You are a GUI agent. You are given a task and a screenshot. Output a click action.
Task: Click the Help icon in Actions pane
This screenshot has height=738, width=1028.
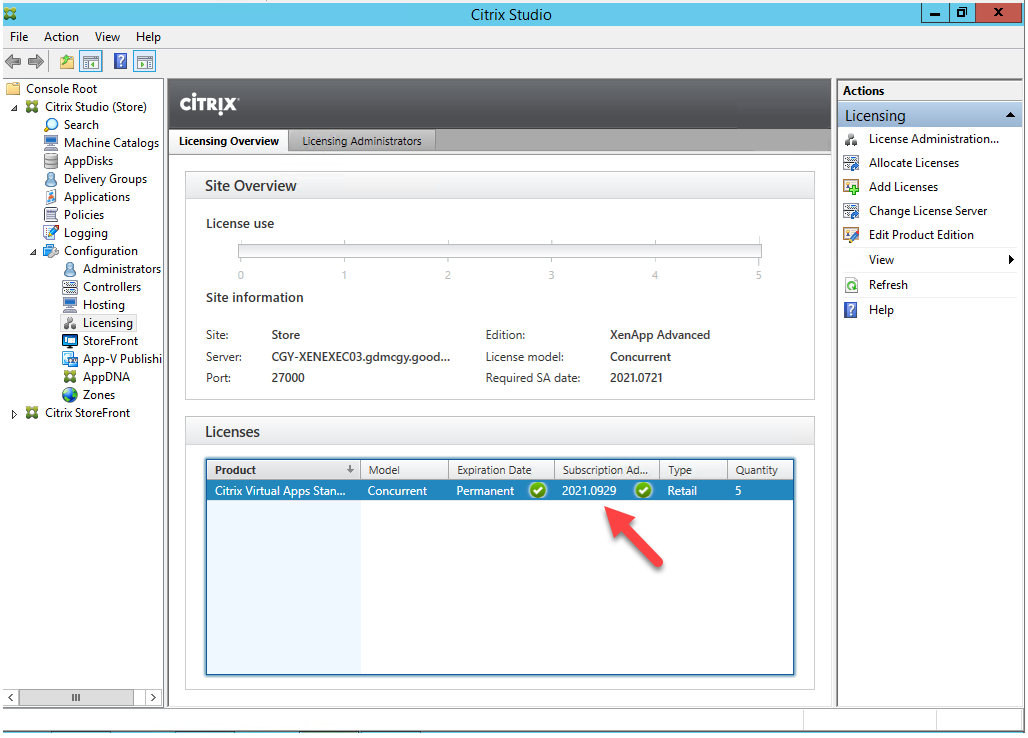851,310
